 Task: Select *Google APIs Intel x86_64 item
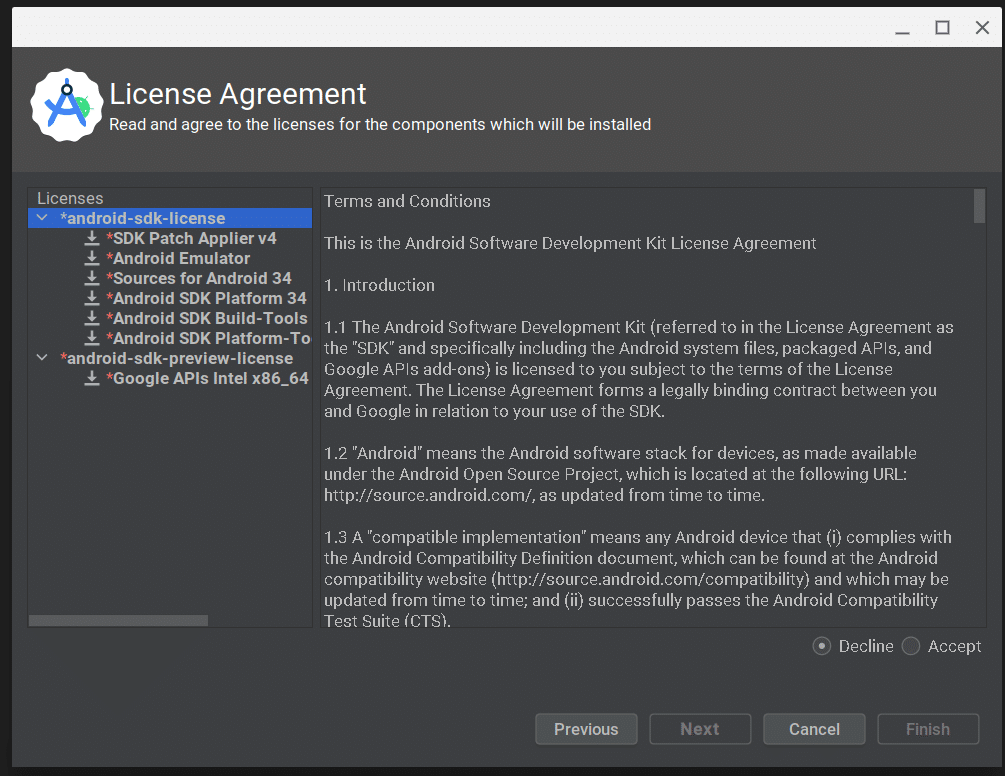[x=208, y=378]
